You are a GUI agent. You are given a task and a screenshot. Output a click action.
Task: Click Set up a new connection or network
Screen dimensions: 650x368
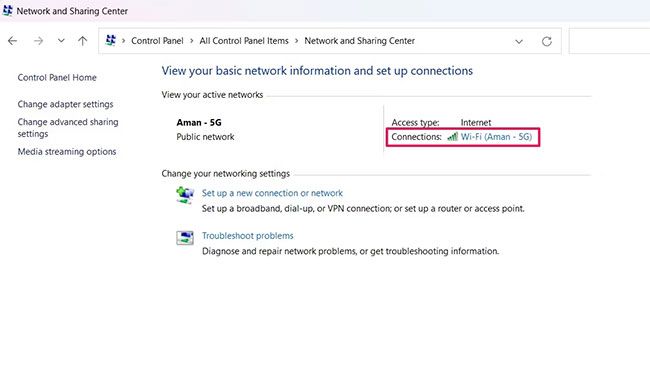click(272, 193)
